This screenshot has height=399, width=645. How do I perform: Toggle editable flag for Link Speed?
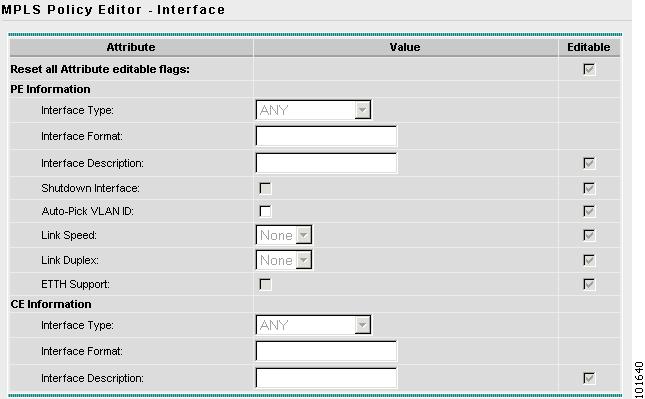point(589,235)
